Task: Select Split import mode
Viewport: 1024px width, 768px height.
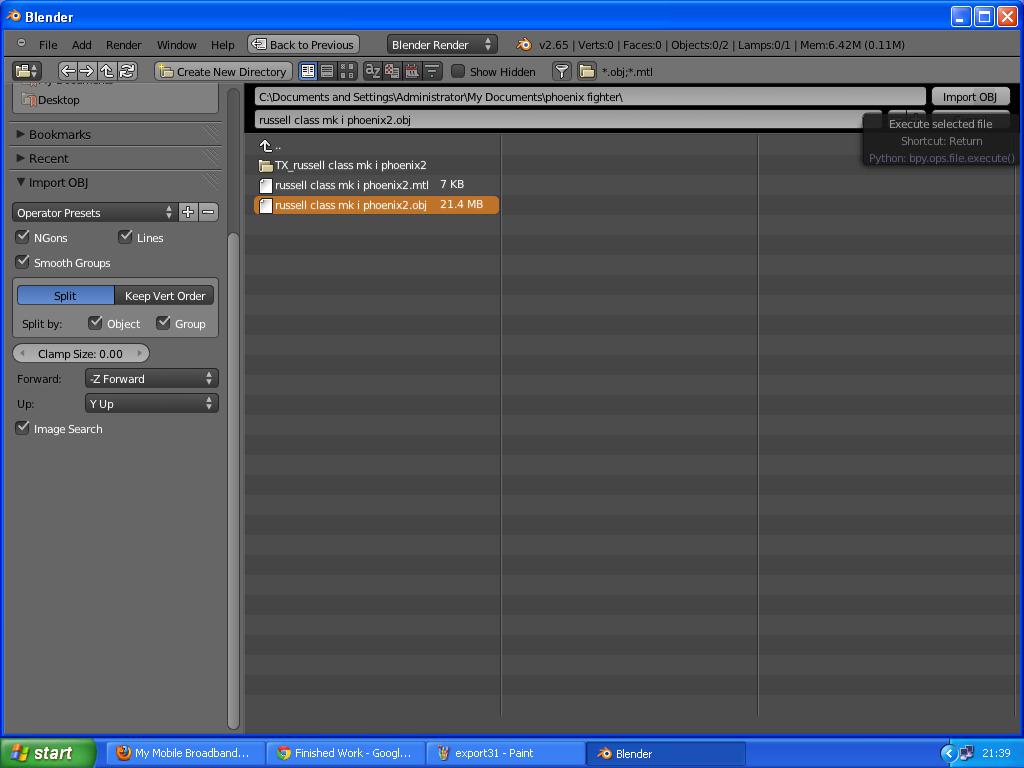Action: tap(65, 296)
